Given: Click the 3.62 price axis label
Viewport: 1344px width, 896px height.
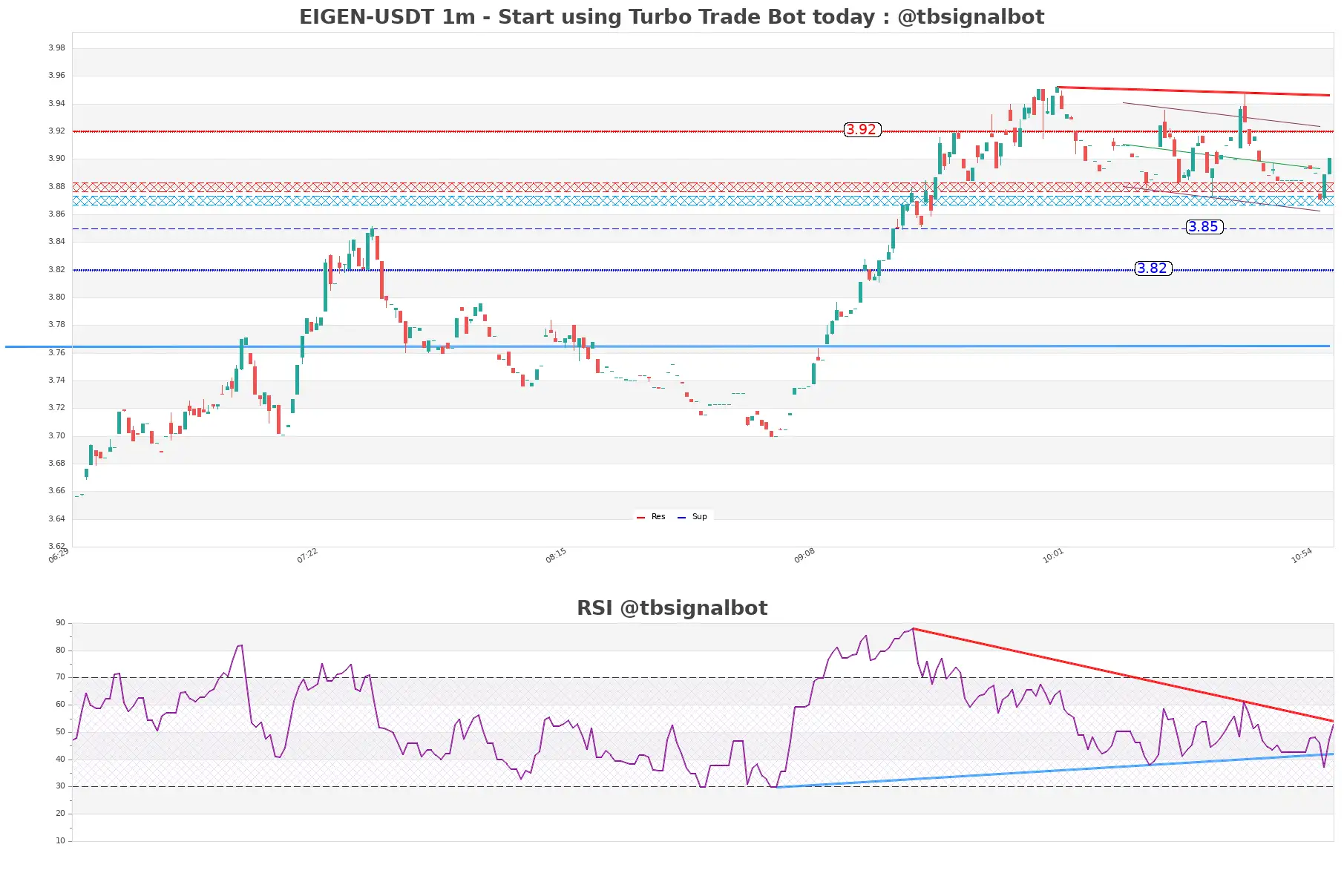Looking at the screenshot, I should point(56,547).
